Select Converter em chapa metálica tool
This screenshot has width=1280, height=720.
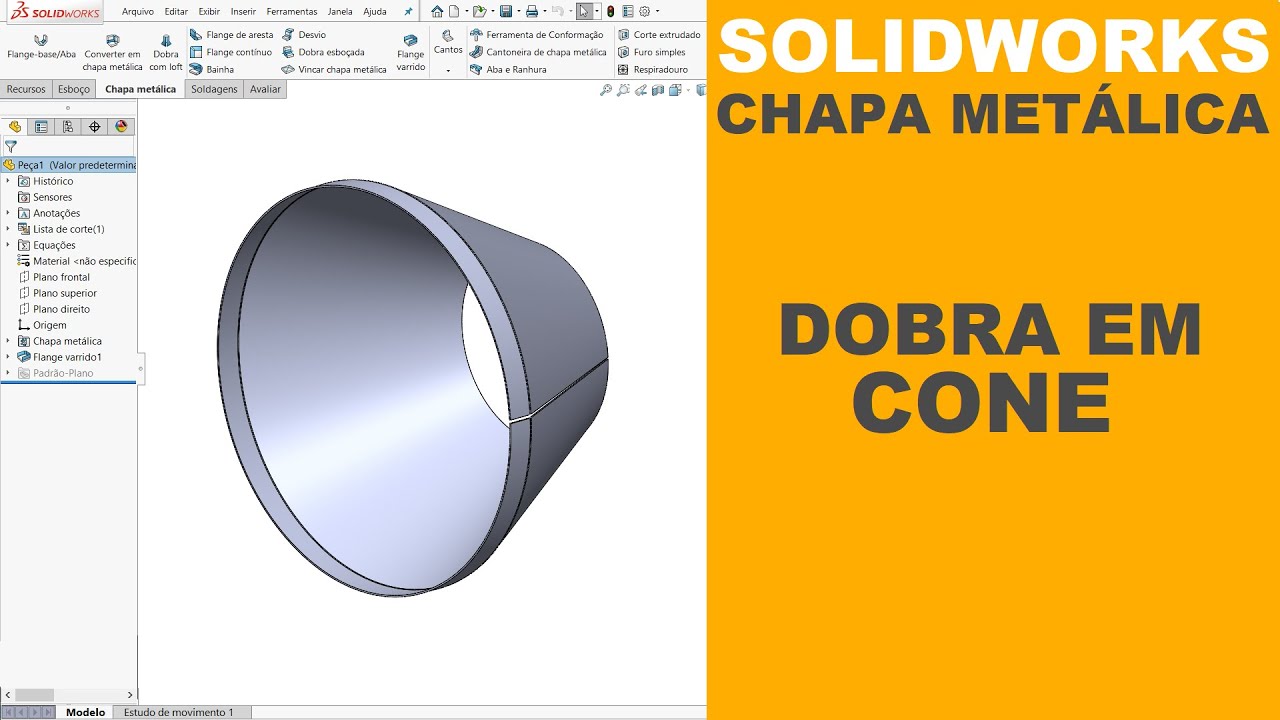(113, 53)
